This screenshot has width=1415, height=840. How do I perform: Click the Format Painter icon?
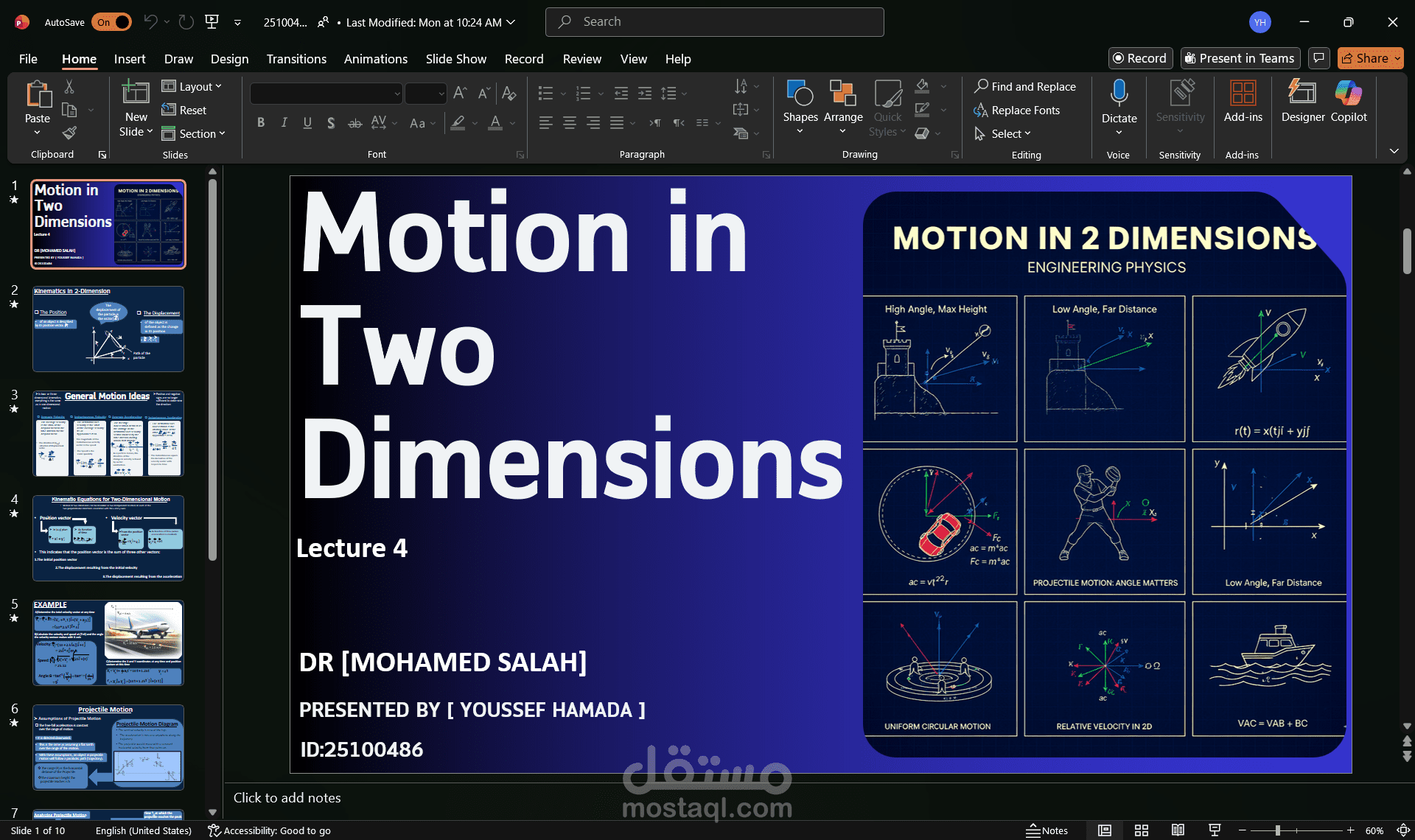(x=69, y=133)
